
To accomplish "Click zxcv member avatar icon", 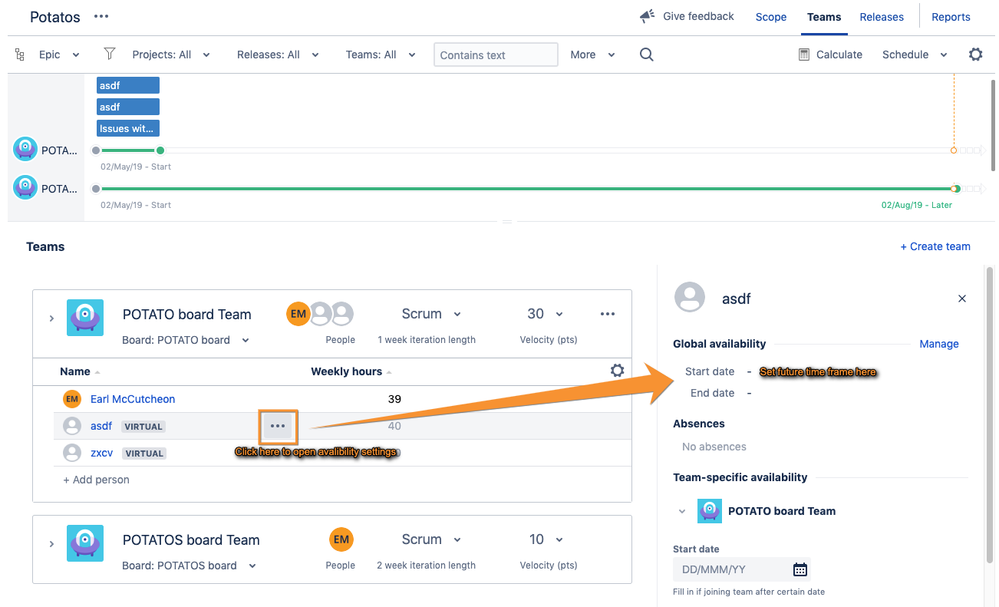I will pos(72,453).
